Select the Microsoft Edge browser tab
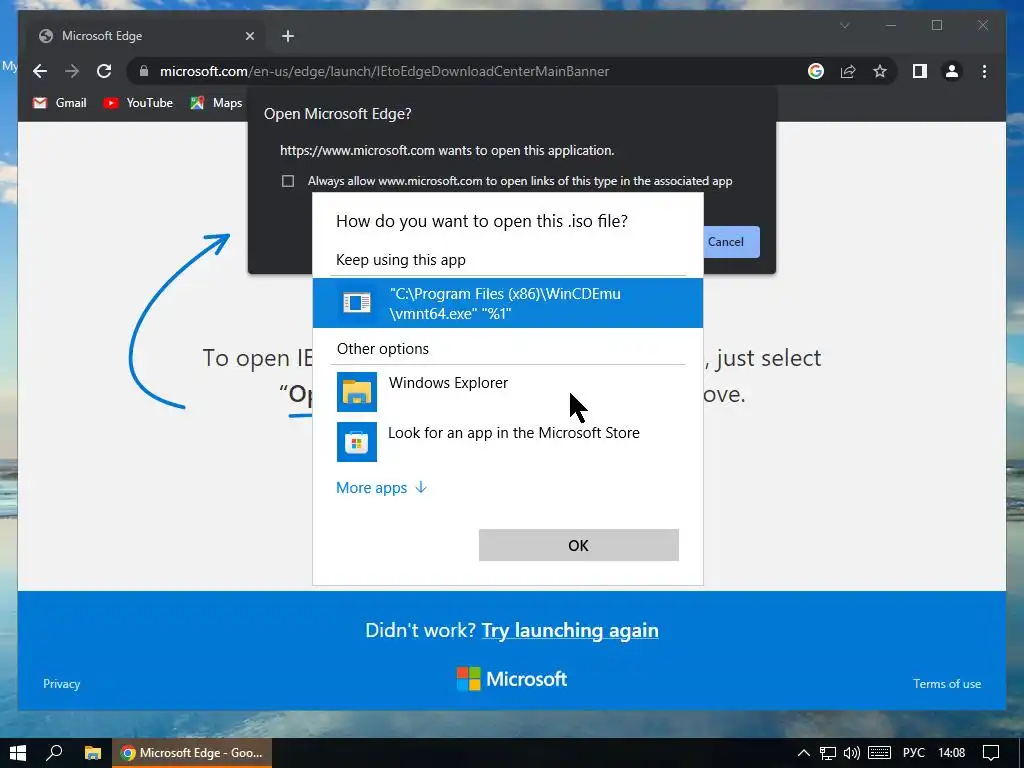Image resolution: width=1024 pixels, height=768 pixels. [145, 36]
